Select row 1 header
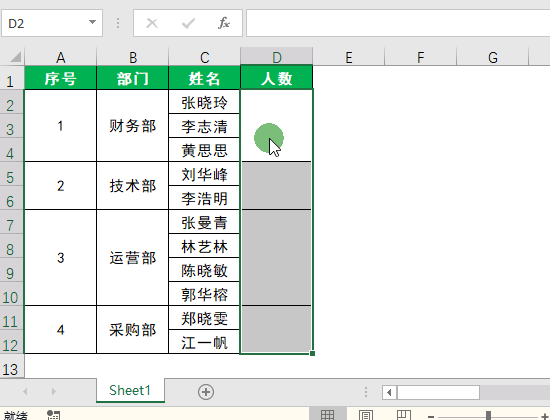The width and height of the screenshot is (550, 420). (x=12, y=78)
